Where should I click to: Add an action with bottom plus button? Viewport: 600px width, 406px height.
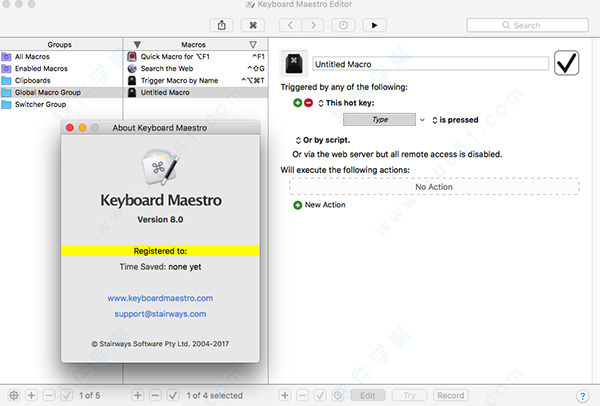click(285, 395)
